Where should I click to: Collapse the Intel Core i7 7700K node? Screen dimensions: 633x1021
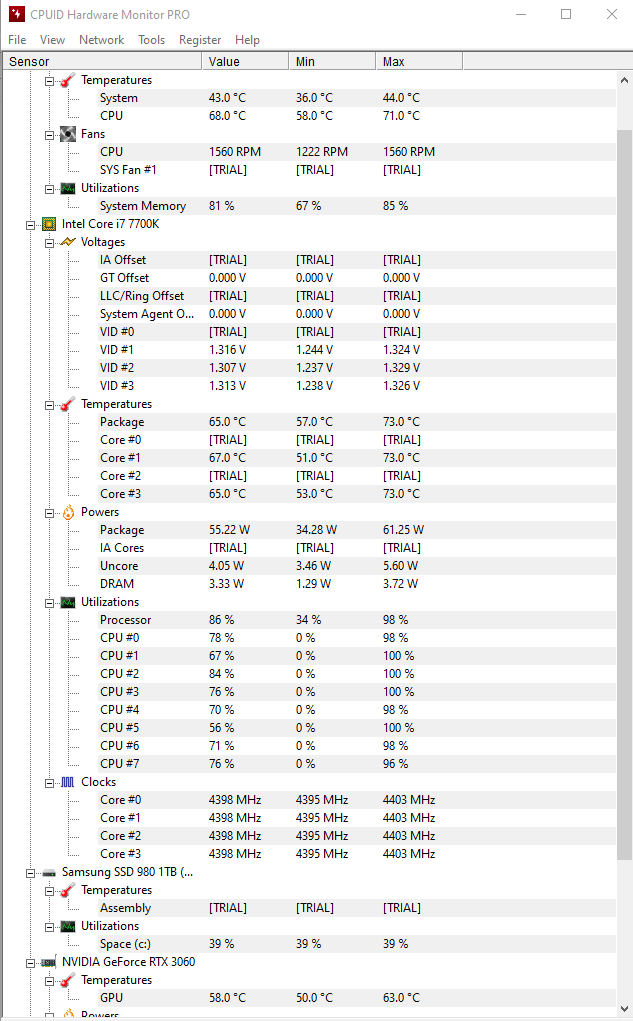click(31, 225)
